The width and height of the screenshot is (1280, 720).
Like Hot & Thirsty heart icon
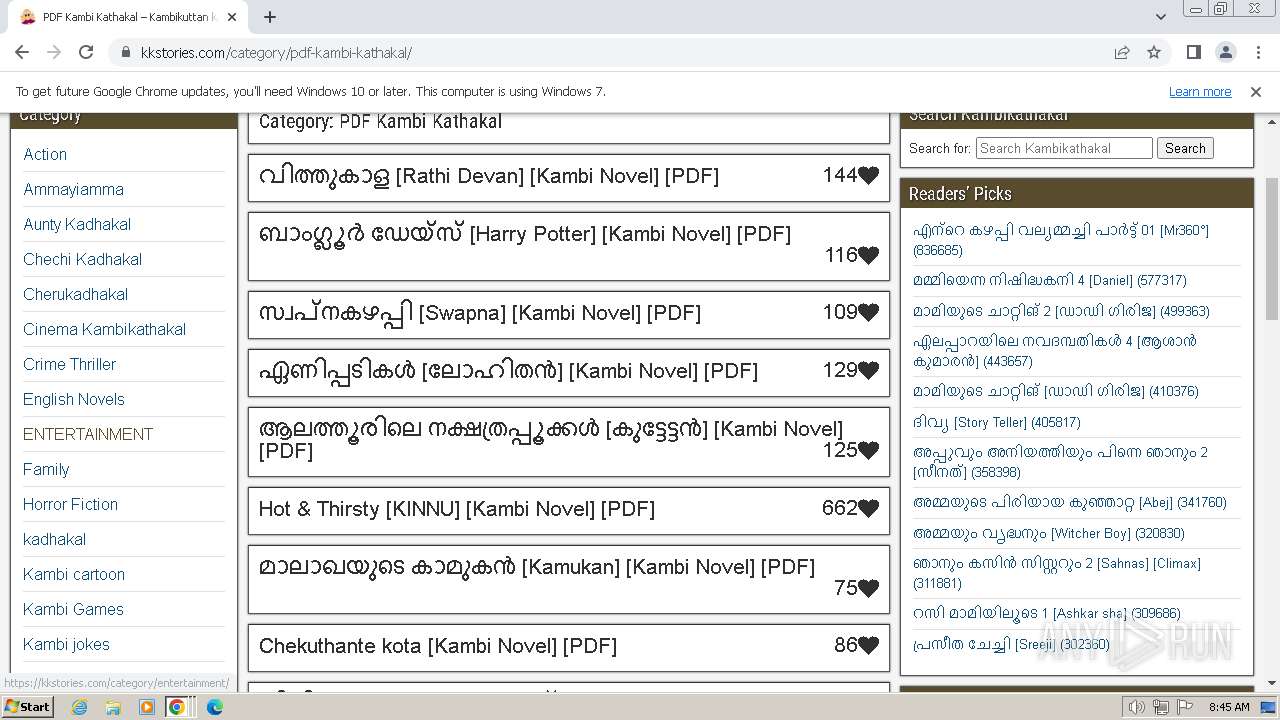[869, 508]
